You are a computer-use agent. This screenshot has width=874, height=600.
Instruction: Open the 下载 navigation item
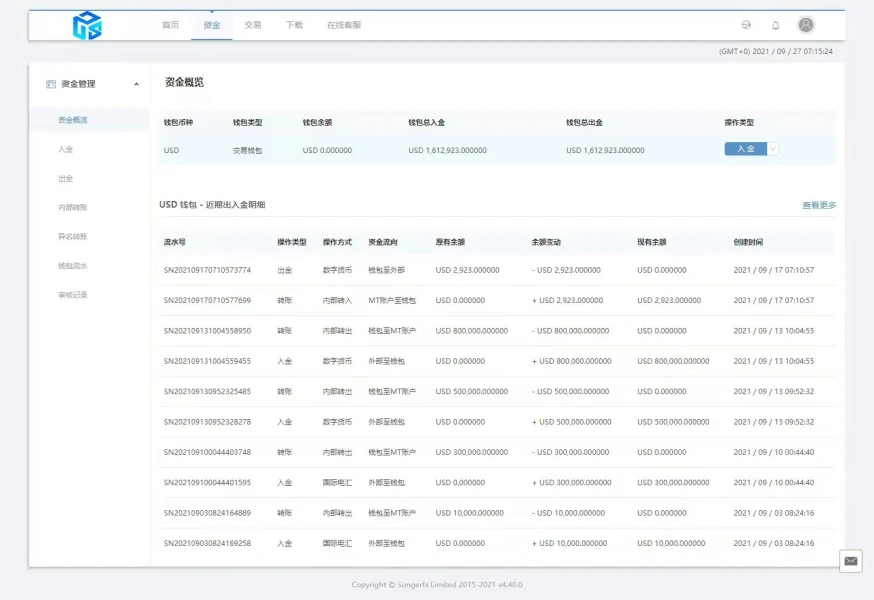294,25
